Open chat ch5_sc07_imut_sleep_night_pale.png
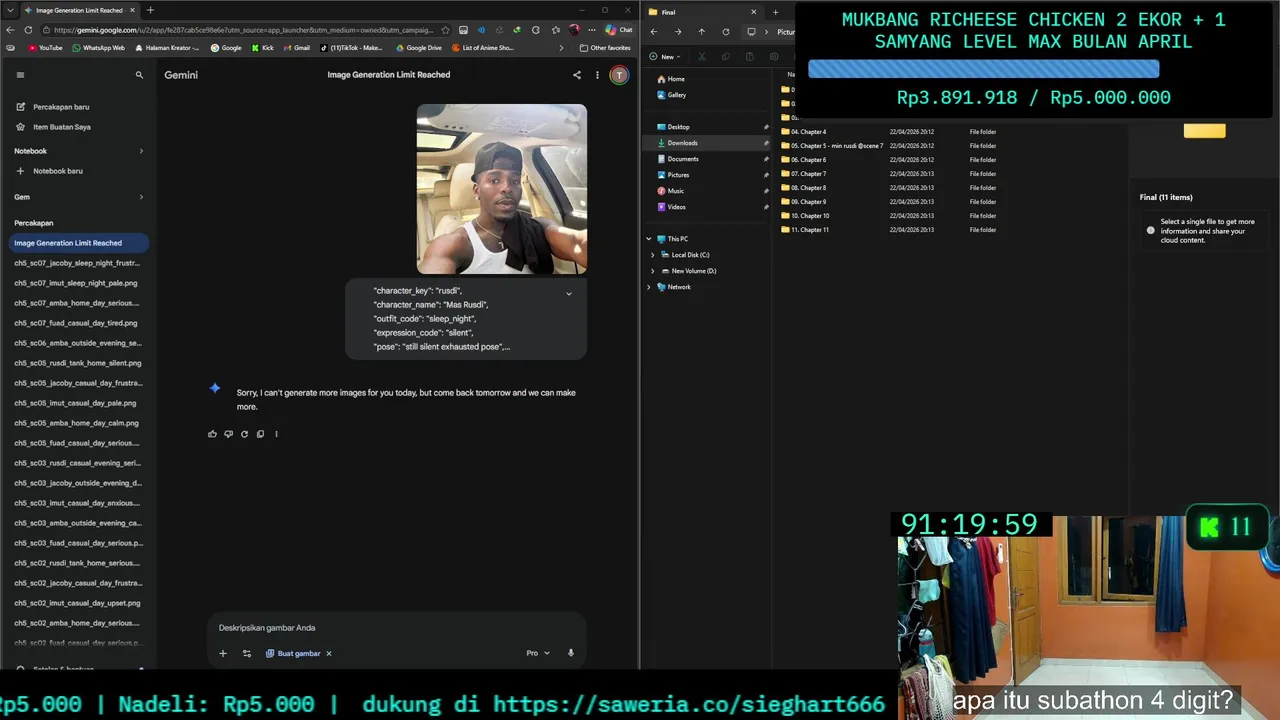This screenshot has width=1280, height=720. (76, 283)
